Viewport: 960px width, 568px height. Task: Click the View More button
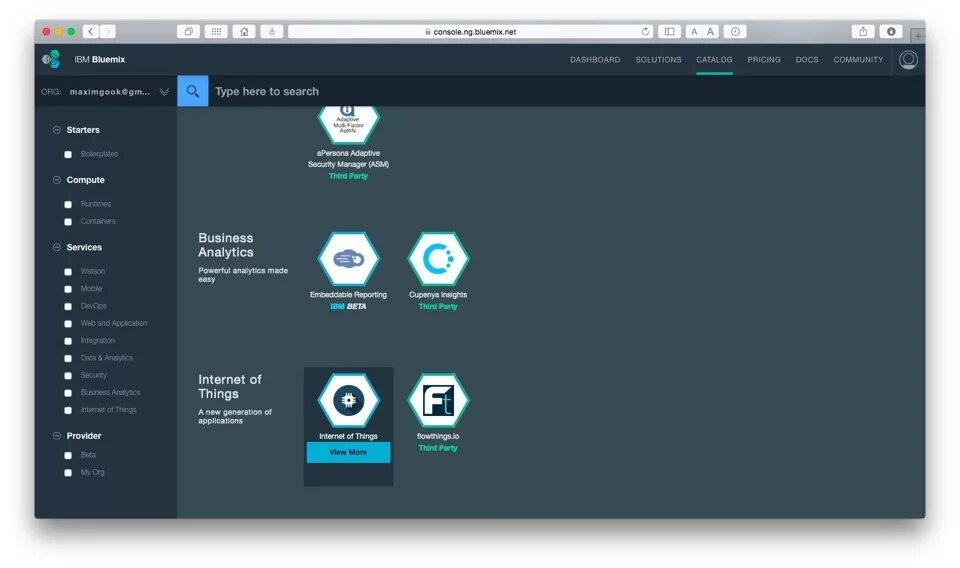tap(348, 452)
